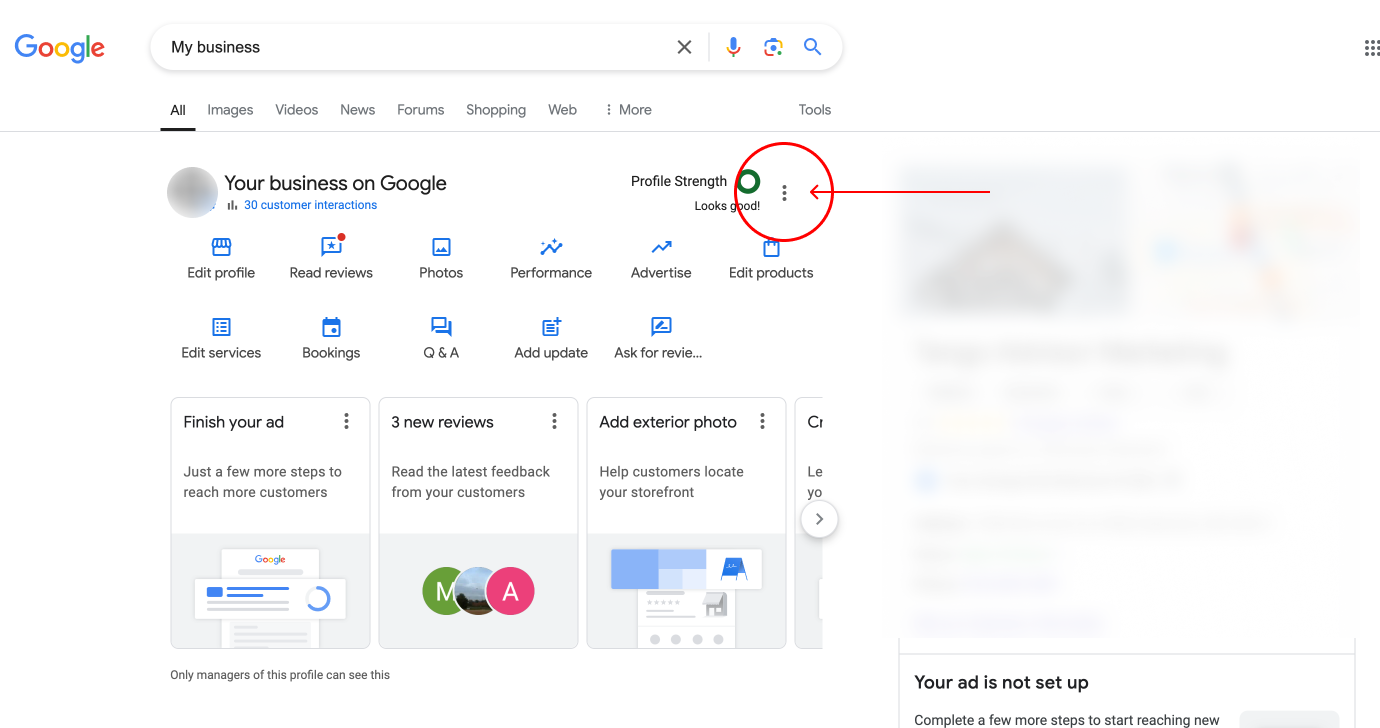Open Bookings calendar icon
The width and height of the screenshot is (1380, 728).
click(331, 327)
